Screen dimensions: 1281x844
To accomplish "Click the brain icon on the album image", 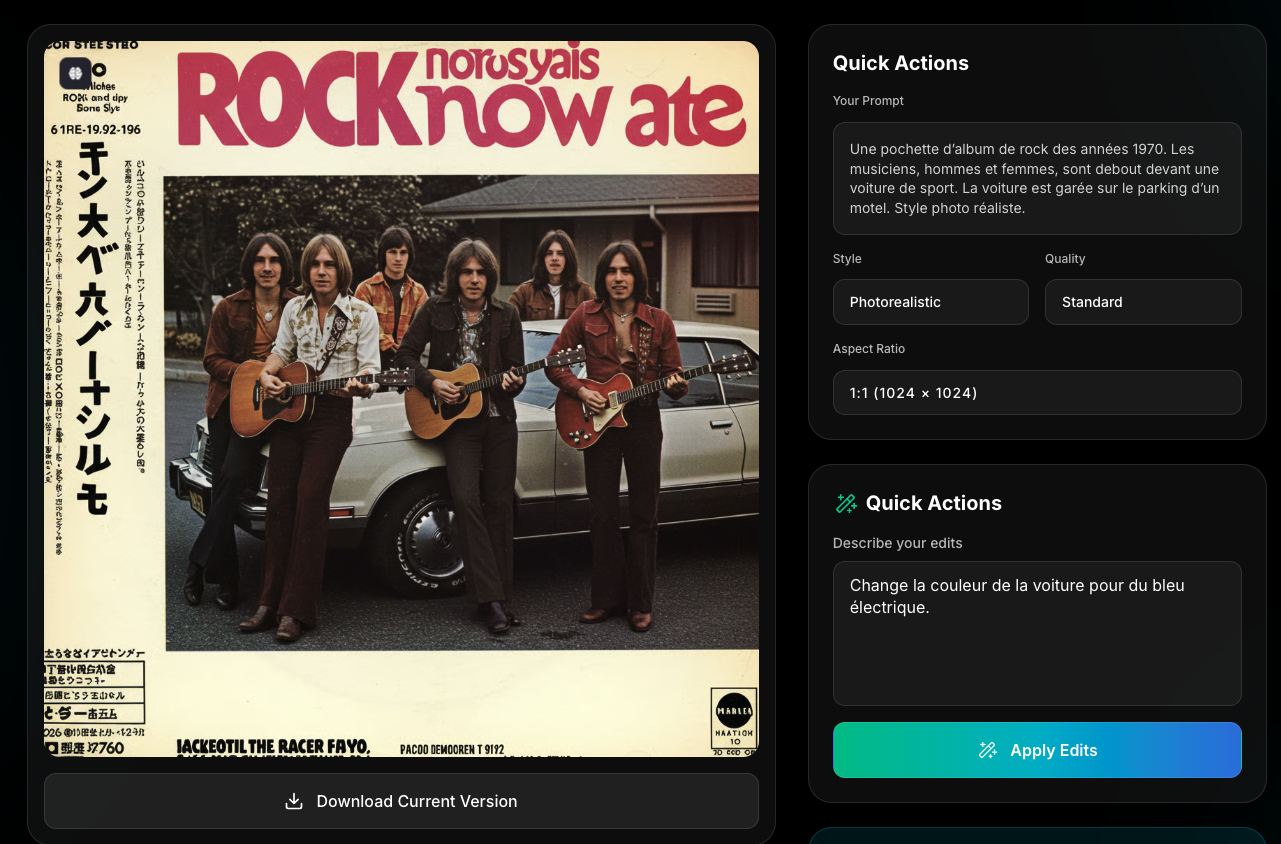I will click(75, 73).
